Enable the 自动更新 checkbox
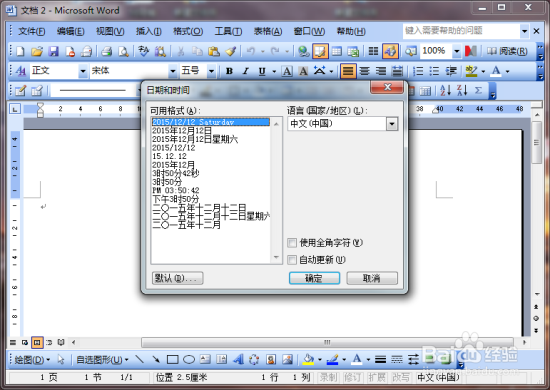The width and height of the screenshot is (550, 390). pyautogui.click(x=291, y=260)
